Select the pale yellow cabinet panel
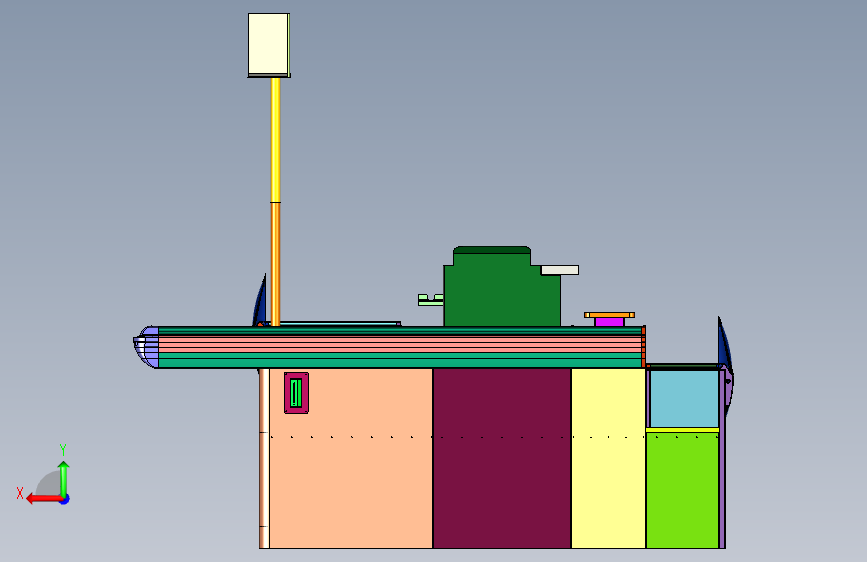 tap(608, 459)
